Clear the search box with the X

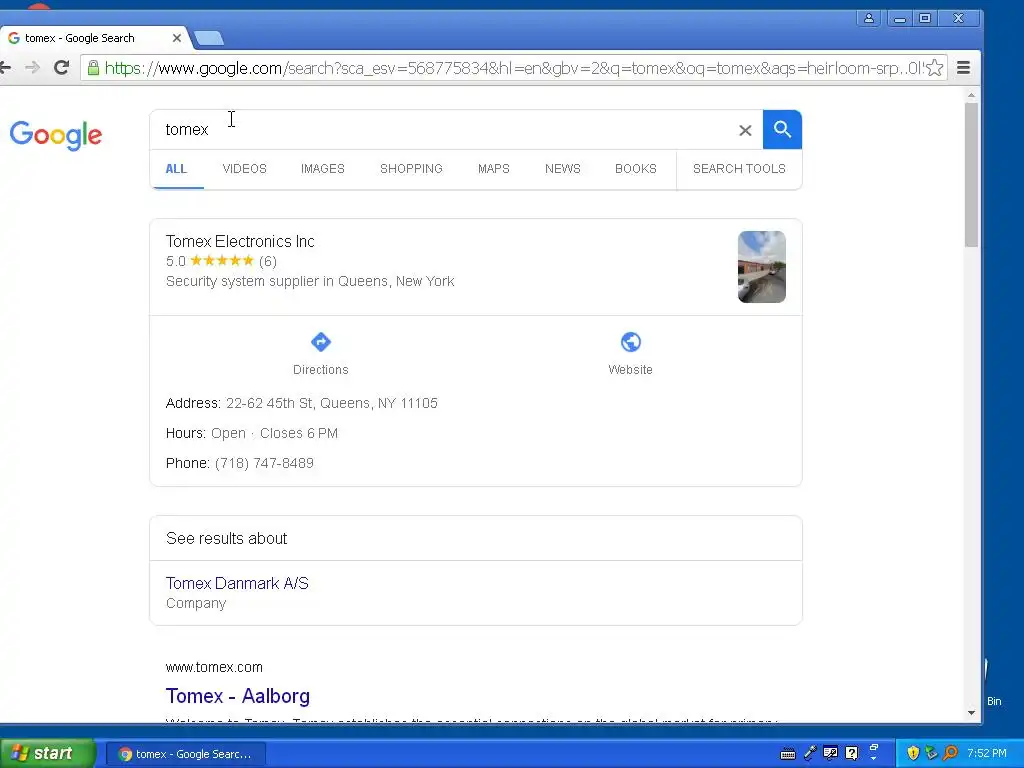click(x=745, y=130)
